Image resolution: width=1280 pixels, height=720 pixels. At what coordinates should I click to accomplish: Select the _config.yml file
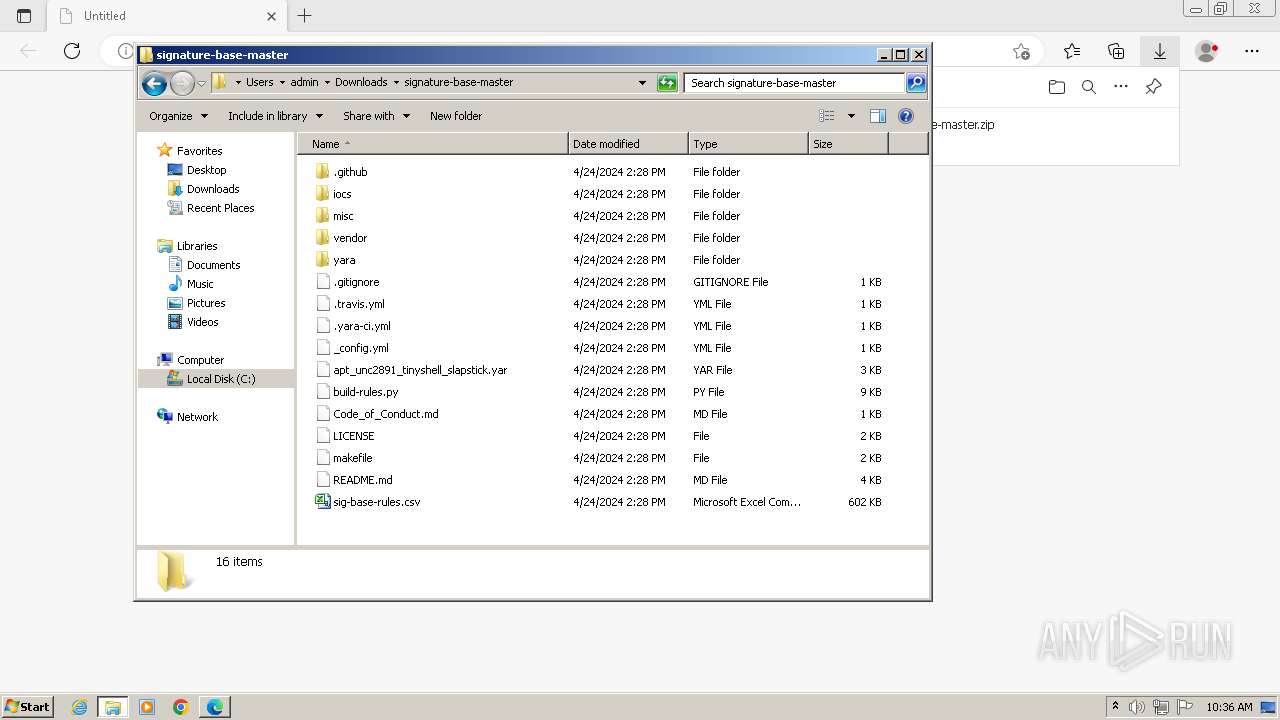(361, 348)
